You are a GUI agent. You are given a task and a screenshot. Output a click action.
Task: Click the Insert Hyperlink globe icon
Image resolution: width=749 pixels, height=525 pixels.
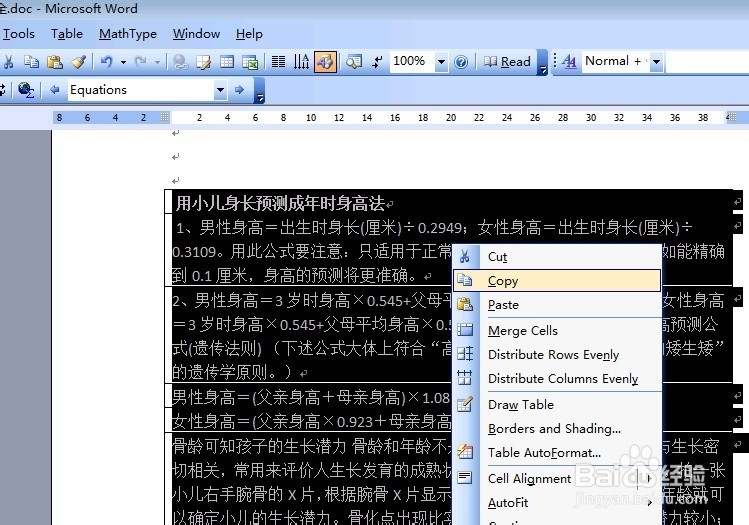point(180,62)
